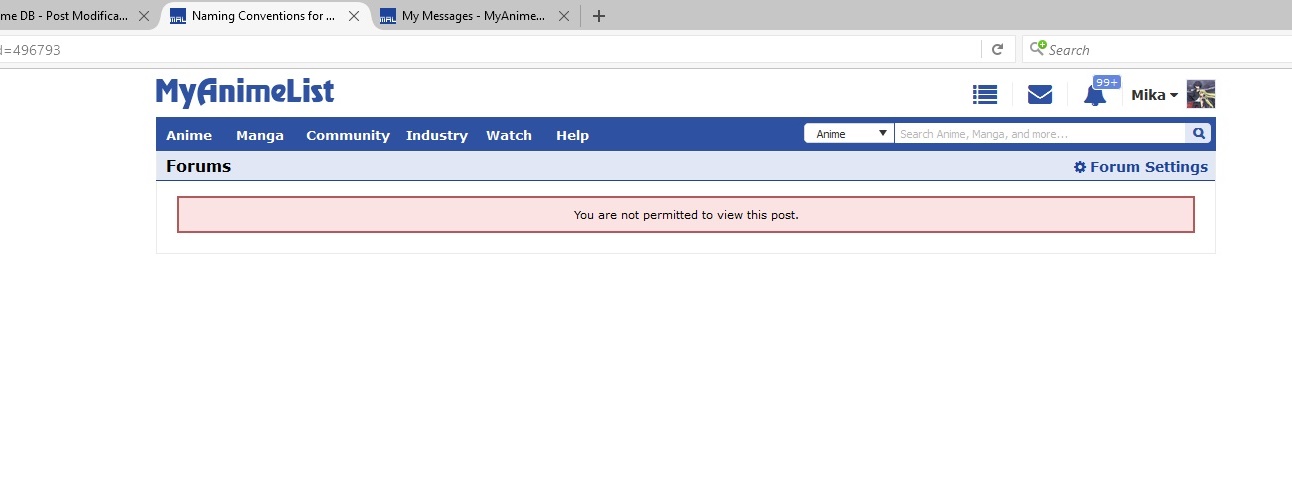This screenshot has width=1292, height=494.
Task: Switch to the My Messages browser tab
Action: 470,16
